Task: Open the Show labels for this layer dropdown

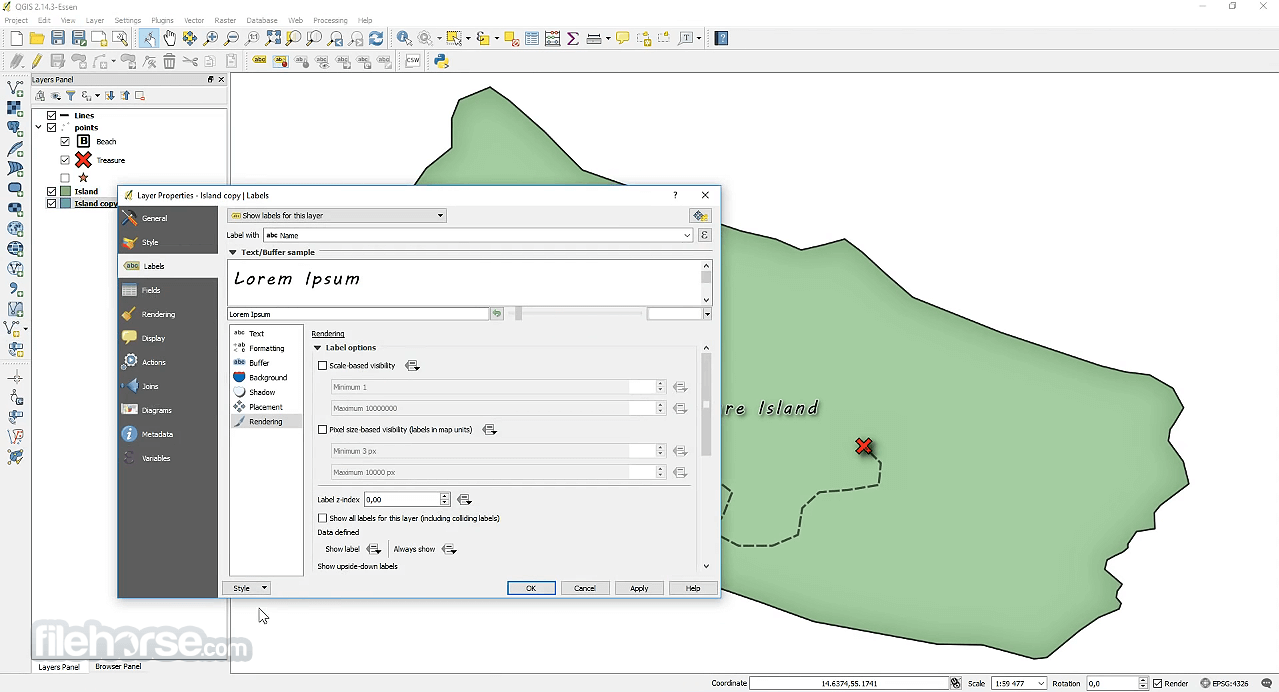Action: pos(336,215)
